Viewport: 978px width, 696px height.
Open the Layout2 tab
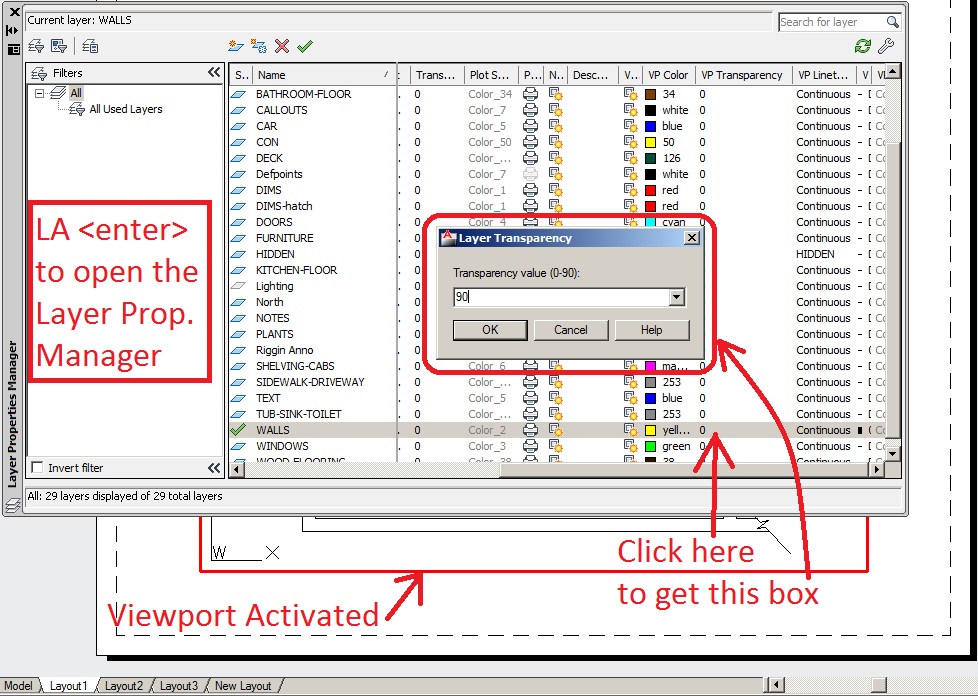click(124, 686)
